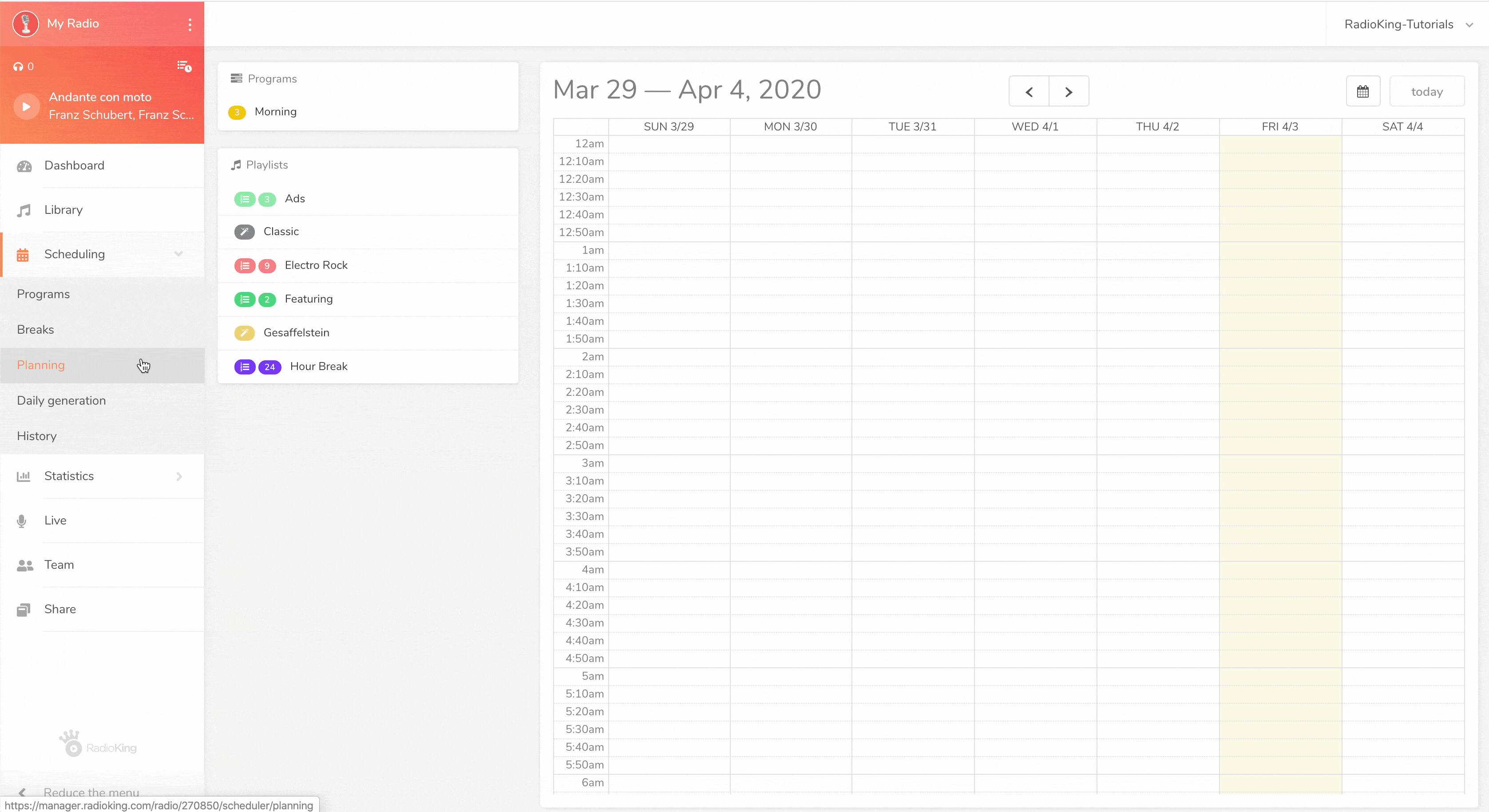
Task: Go to previous week arrow
Action: point(1029,91)
